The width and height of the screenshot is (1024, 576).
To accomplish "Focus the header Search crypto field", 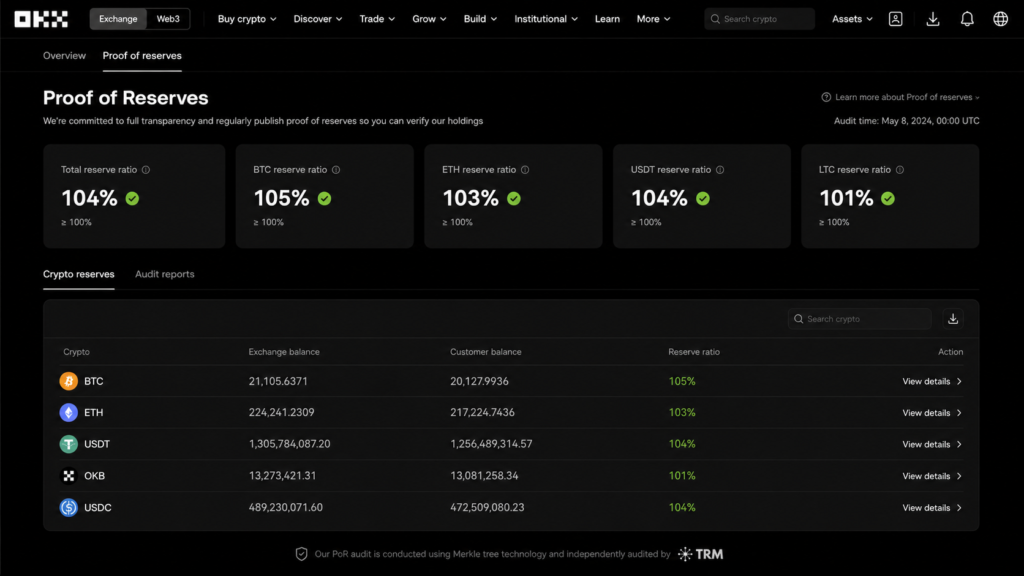I will coord(759,19).
